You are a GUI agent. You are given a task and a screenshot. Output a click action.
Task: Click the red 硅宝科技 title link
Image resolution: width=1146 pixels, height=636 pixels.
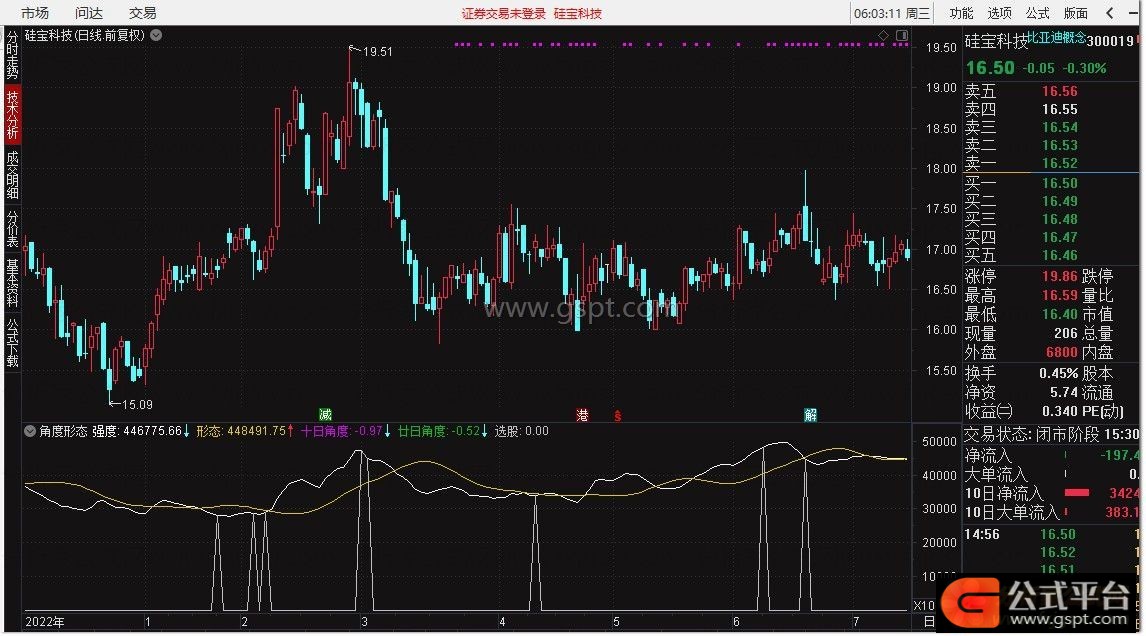click(577, 14)
